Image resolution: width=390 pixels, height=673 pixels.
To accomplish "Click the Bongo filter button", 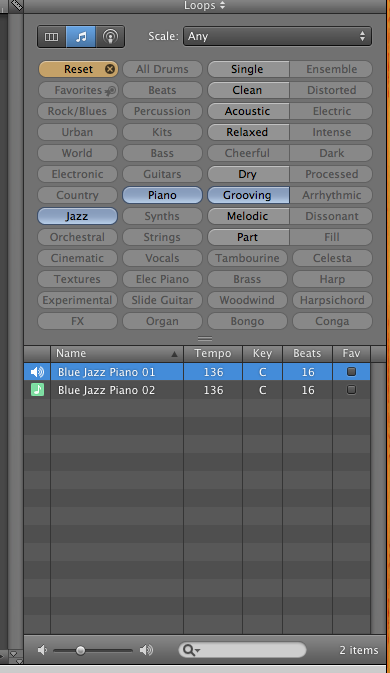I will [x=247, y=321].
